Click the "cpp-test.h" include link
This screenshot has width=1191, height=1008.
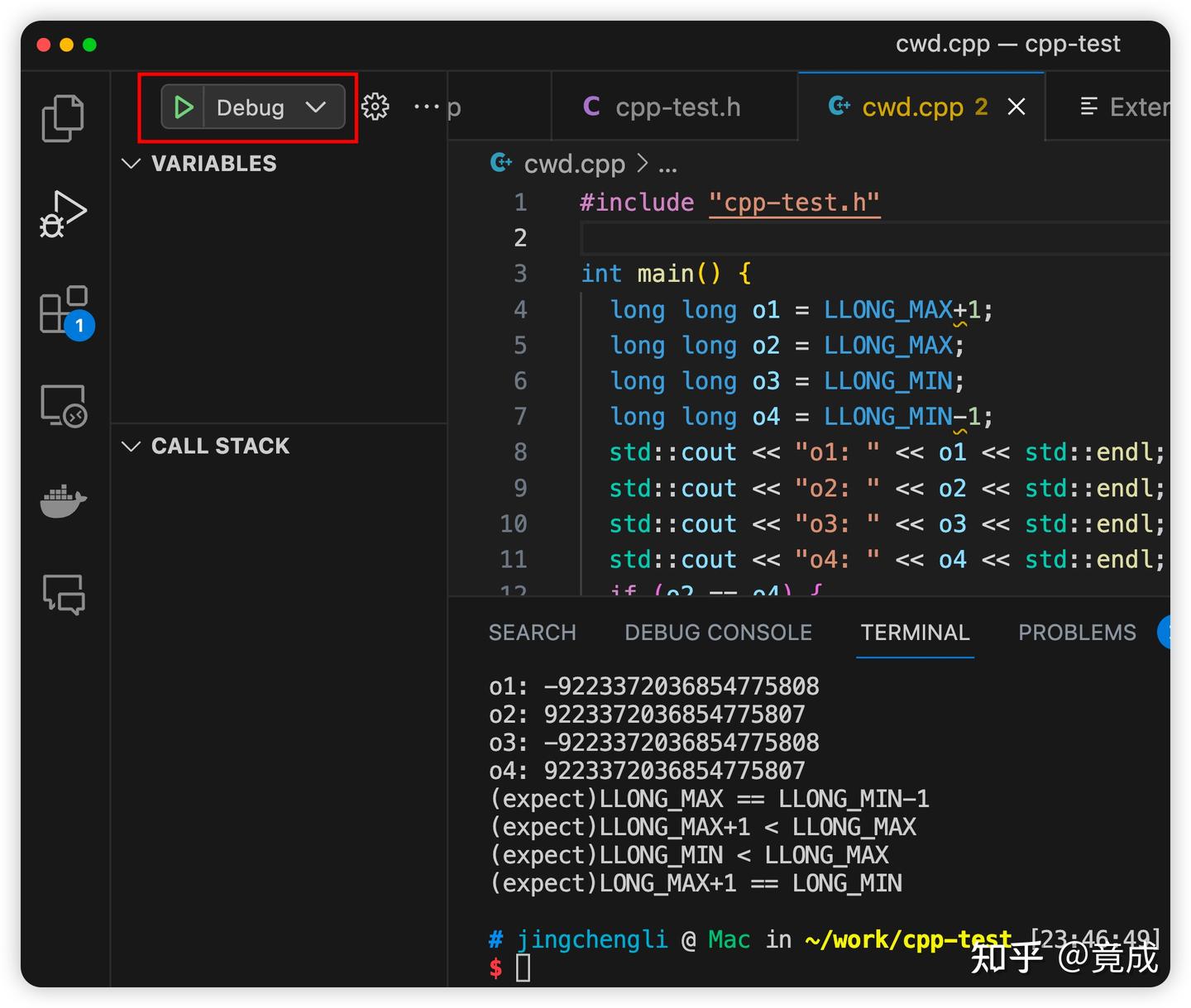(x=794, y=203)
